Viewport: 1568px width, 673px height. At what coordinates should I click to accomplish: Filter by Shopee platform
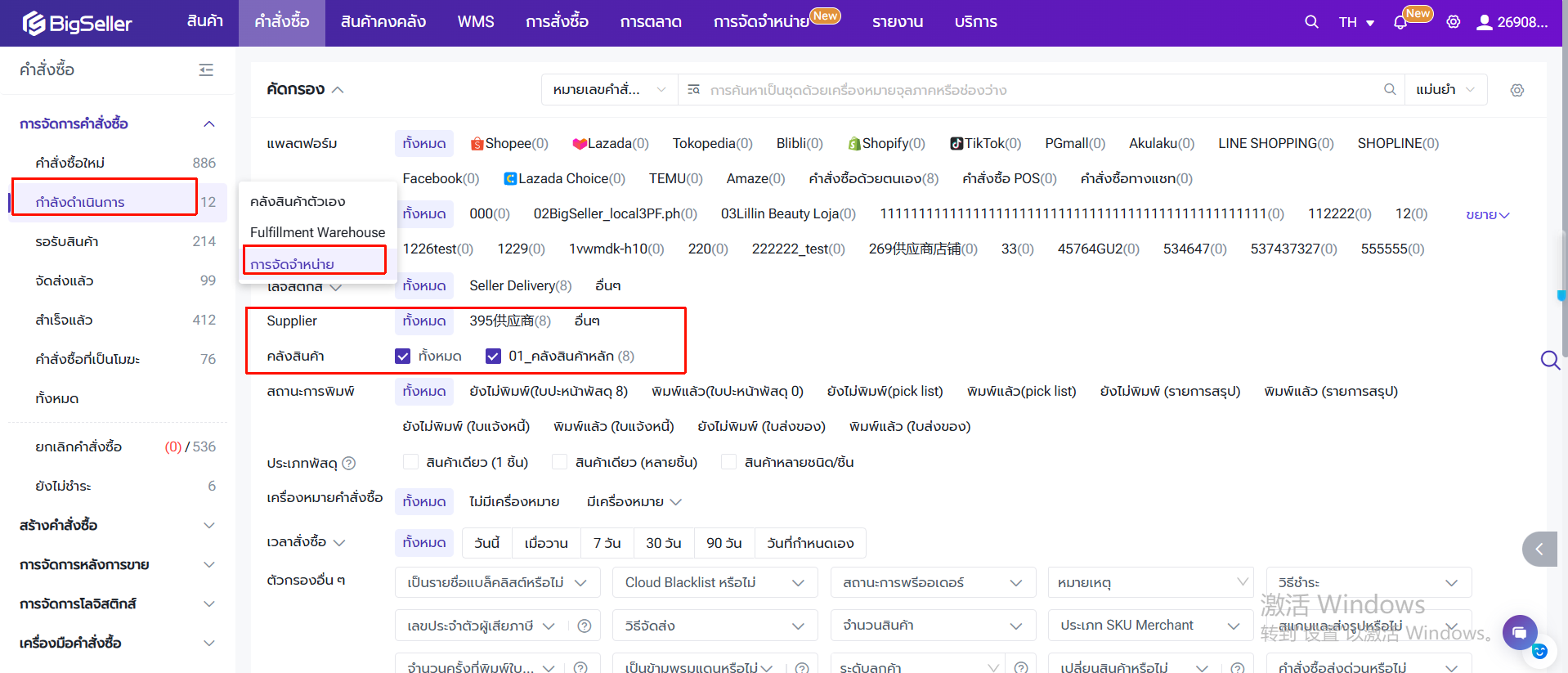(x=508, y=143)
